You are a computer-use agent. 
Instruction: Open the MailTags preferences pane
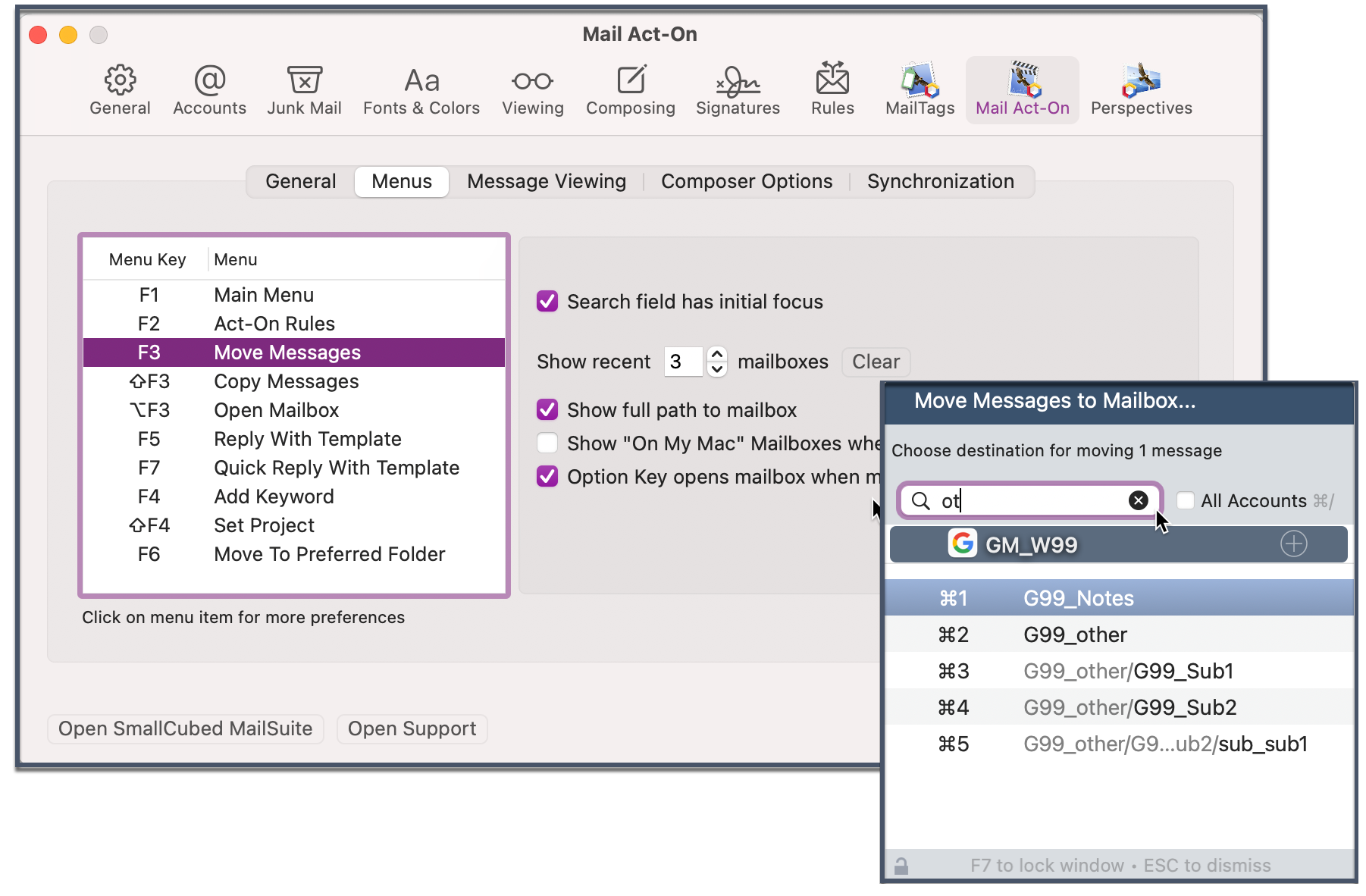pos(920,90)
